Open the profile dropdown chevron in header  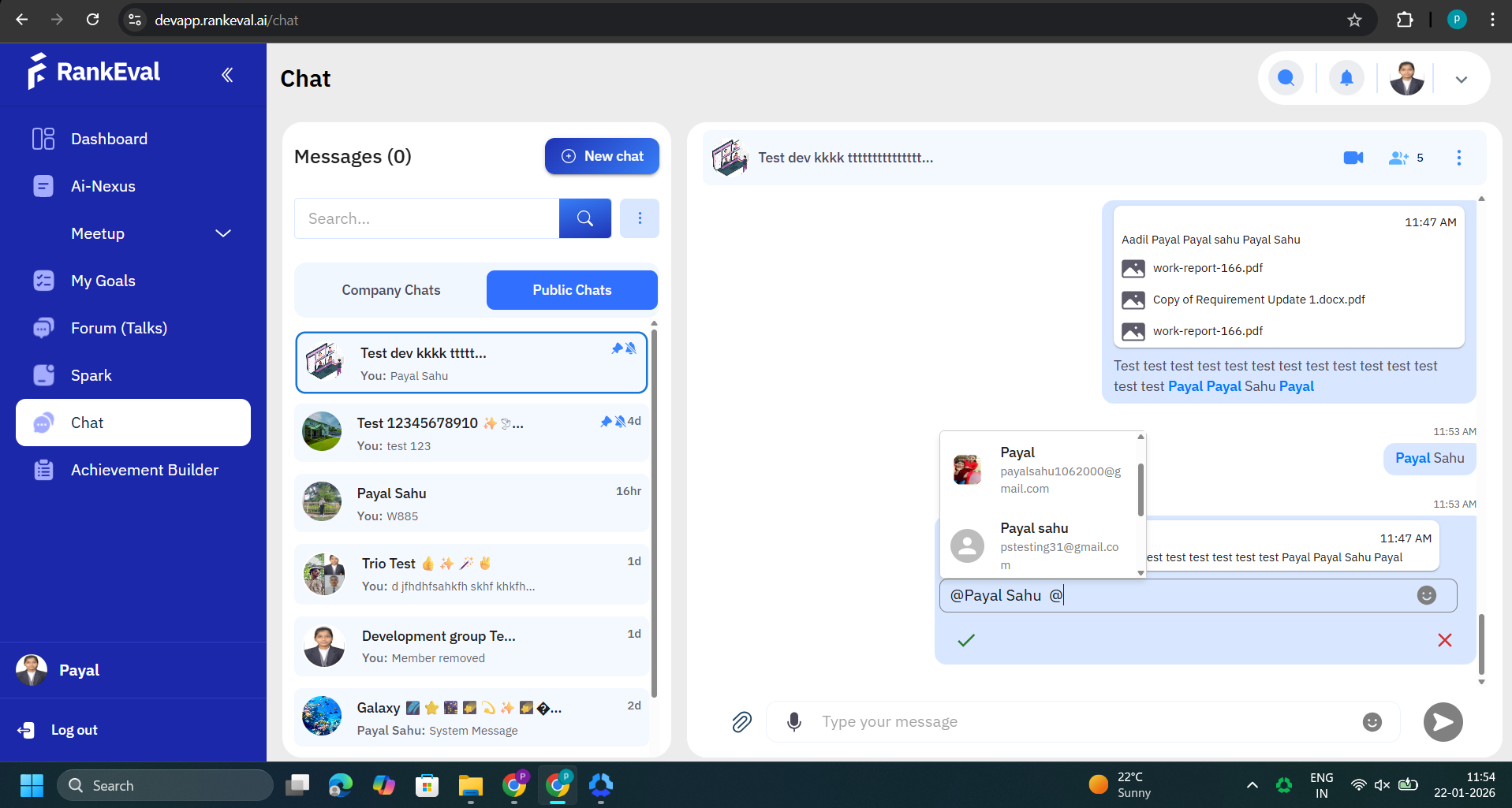pos(1461,79)
